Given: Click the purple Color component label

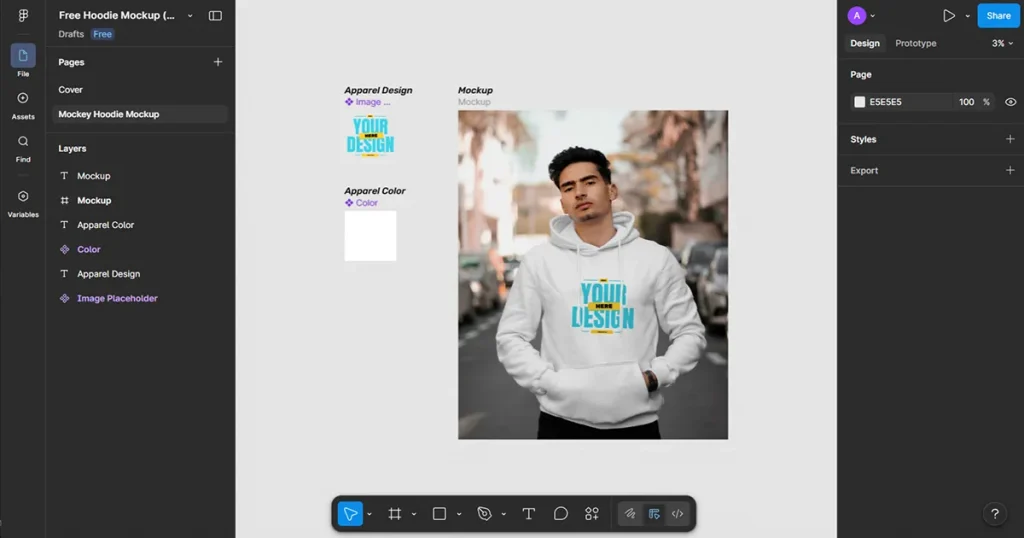Looking at the screenshot, I should (361, 203).
